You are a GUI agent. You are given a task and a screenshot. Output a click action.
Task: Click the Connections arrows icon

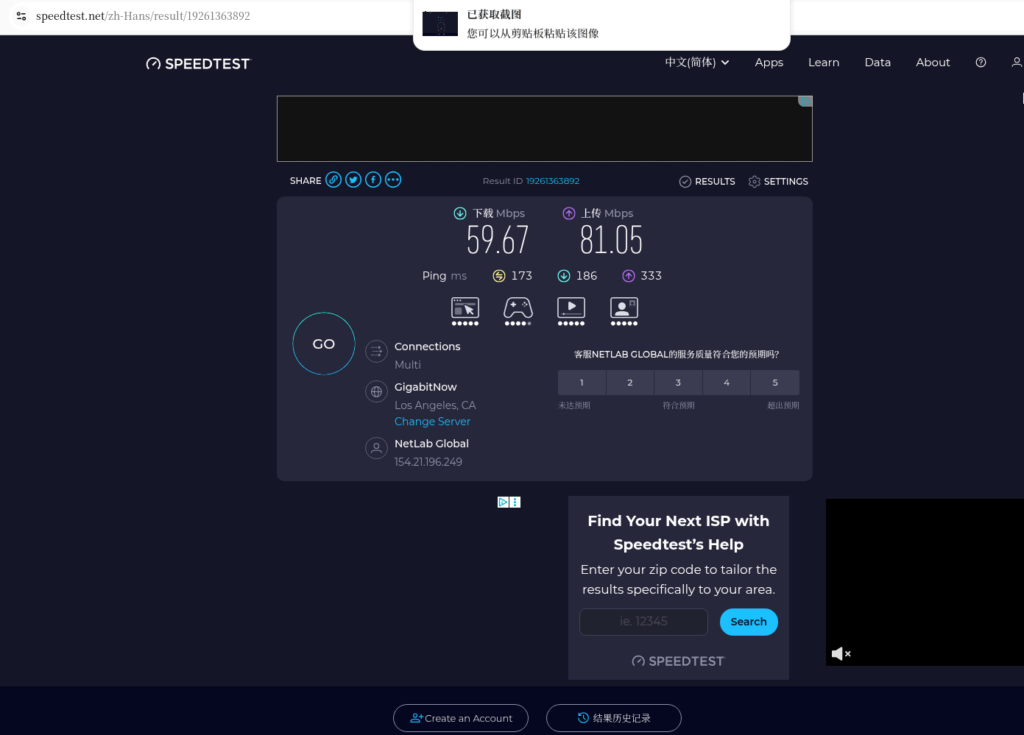pyautogui.click(x=376, y=352)
